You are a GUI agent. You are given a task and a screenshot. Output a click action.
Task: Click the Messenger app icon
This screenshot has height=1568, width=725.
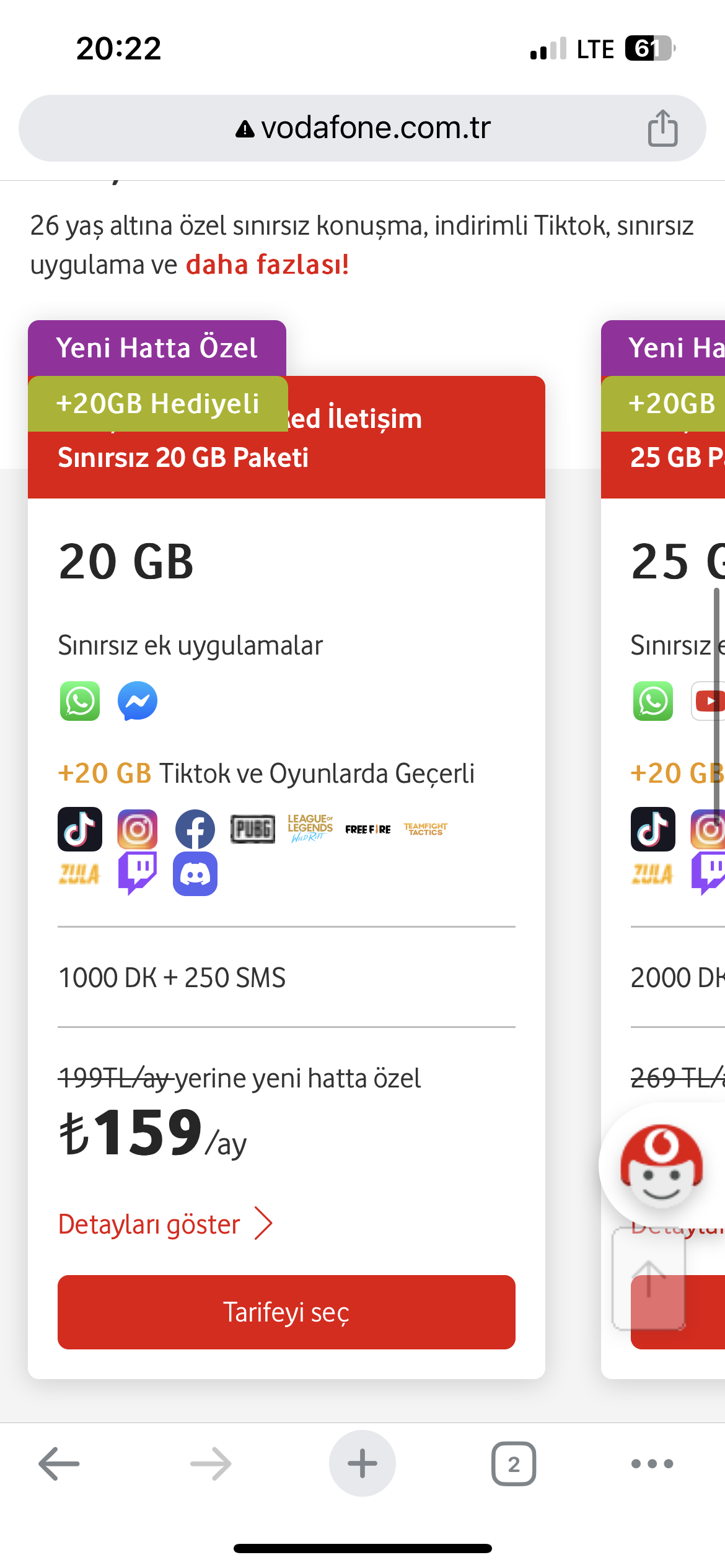pos(138,701)
